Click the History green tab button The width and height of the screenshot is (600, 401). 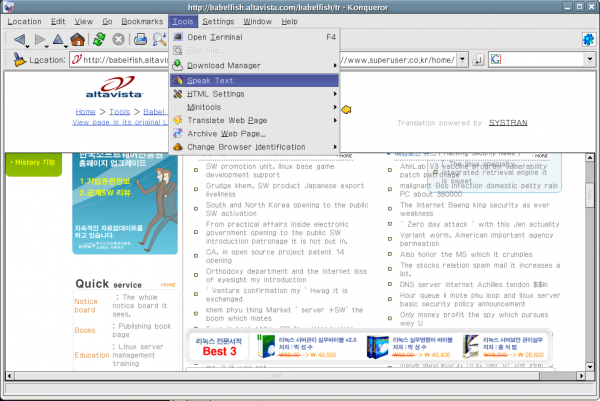coord(34,163)
